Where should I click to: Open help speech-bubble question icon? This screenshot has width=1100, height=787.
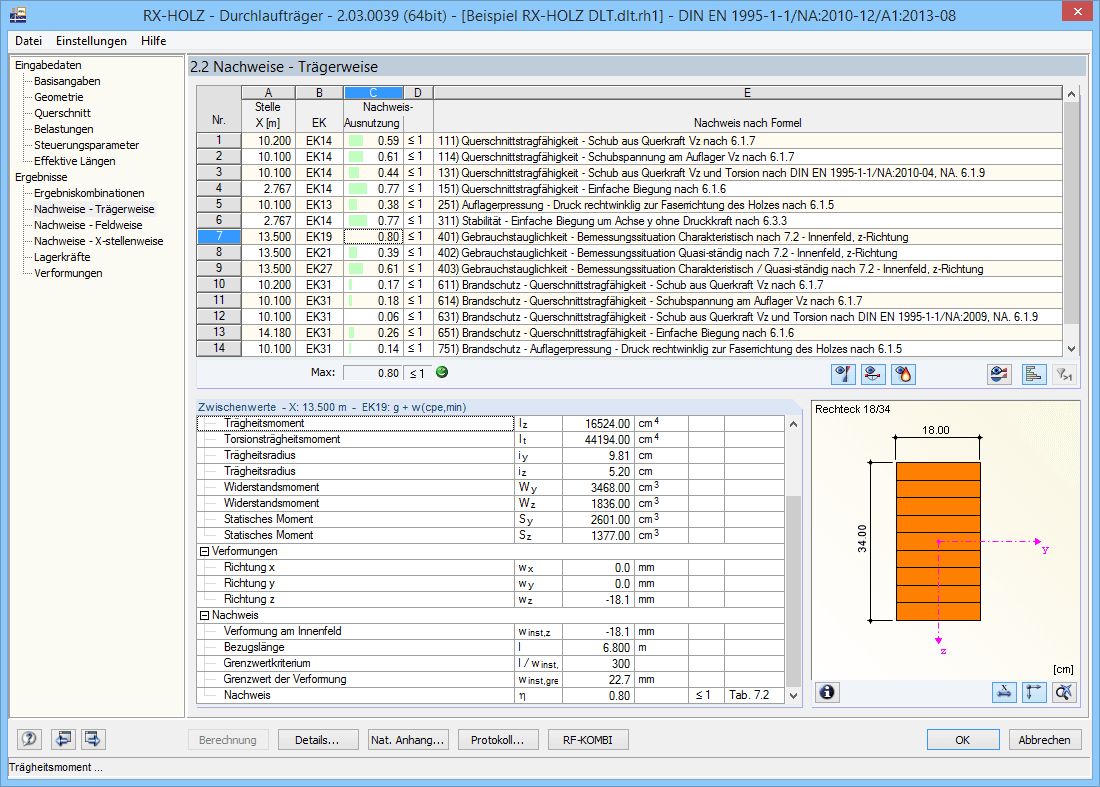click(29, 739)
